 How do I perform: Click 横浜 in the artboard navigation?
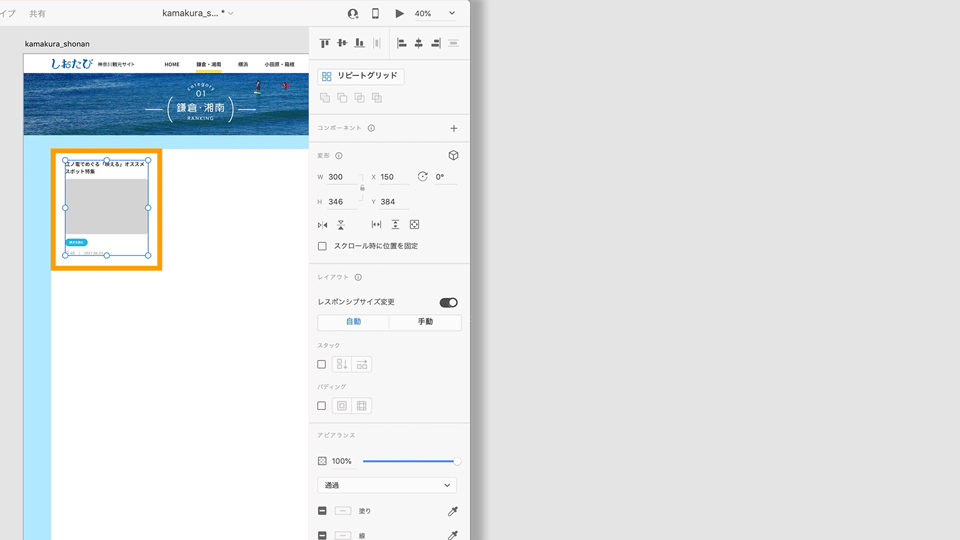click(243, 64)
